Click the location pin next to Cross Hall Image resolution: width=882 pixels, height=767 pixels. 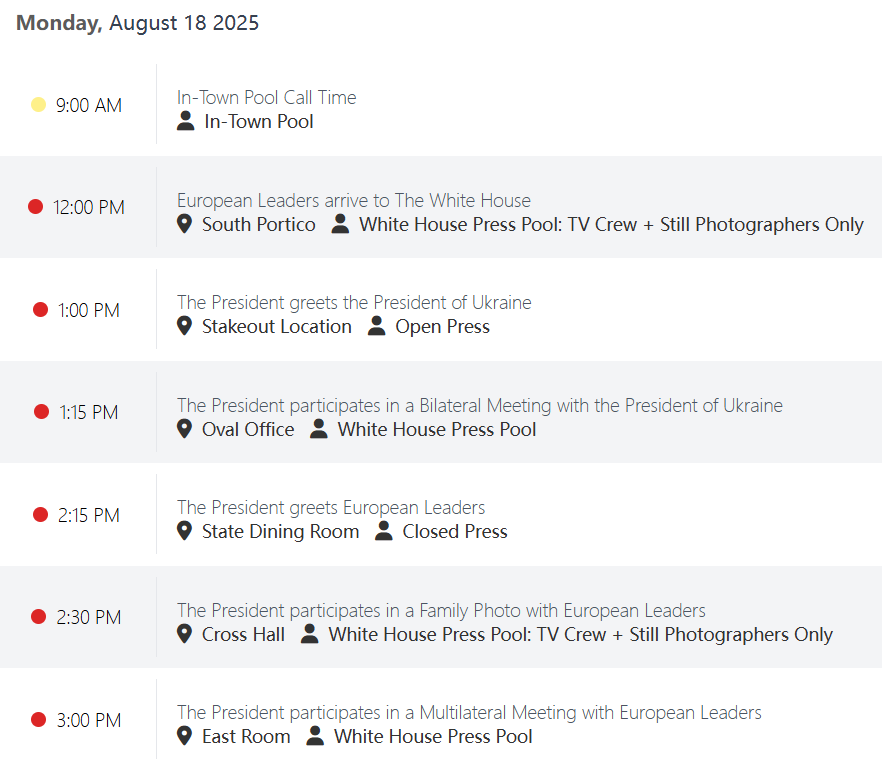pyautogui.click(x=184, y=634)
